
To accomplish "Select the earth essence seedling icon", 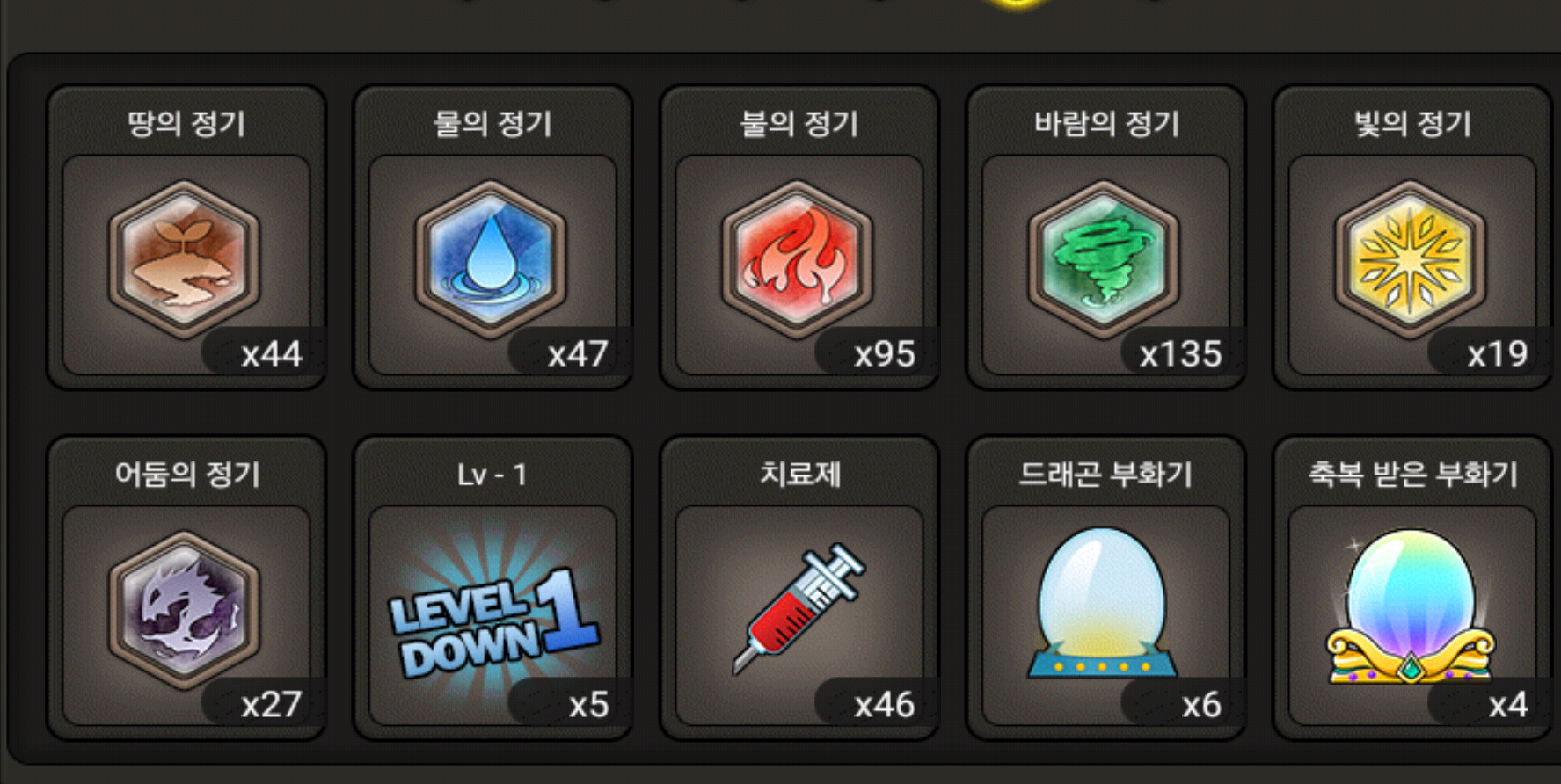I will point(184,259).
